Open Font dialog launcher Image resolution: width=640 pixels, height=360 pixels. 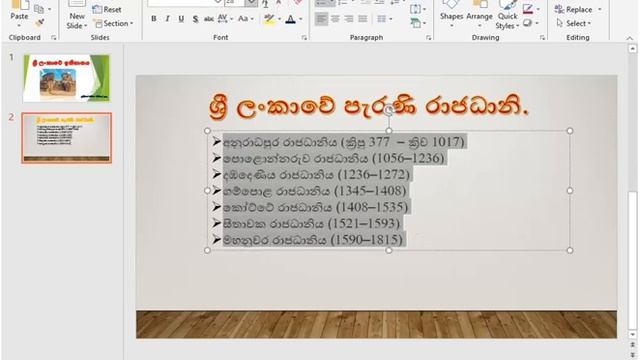click(304, 38)
